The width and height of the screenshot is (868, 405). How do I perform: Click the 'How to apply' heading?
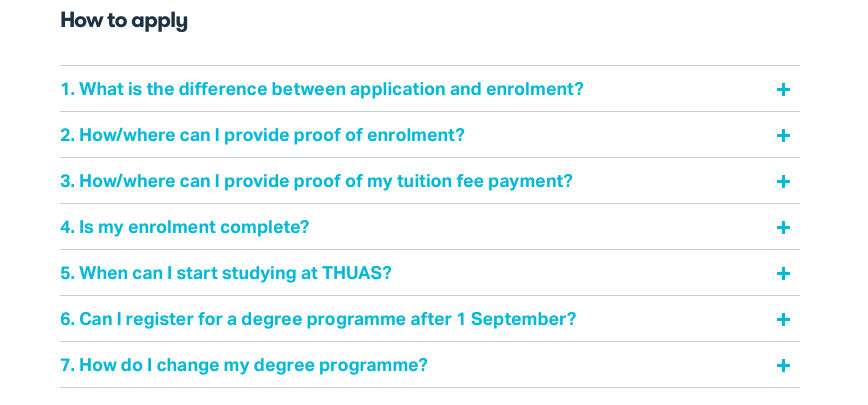(x=124, y=20)
